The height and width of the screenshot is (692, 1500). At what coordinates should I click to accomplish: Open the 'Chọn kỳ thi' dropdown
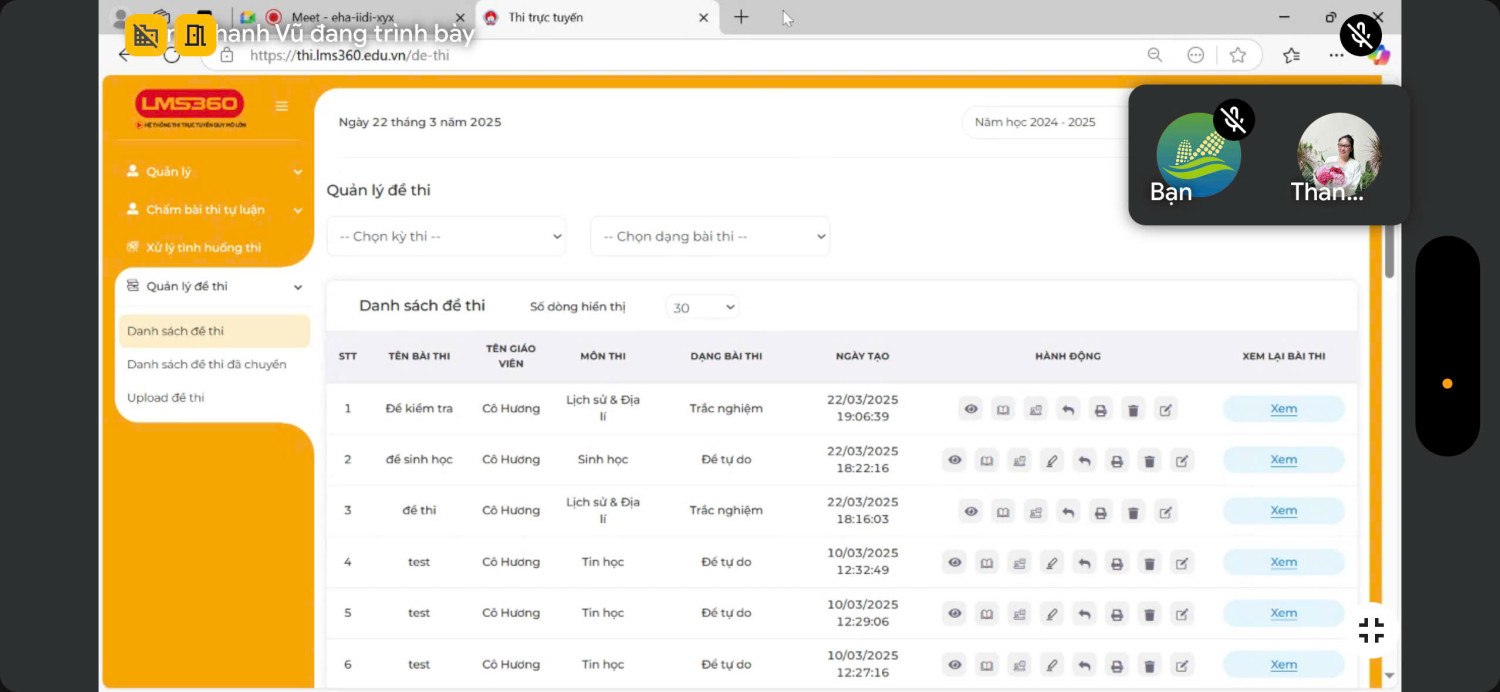[x=446, y=237]
